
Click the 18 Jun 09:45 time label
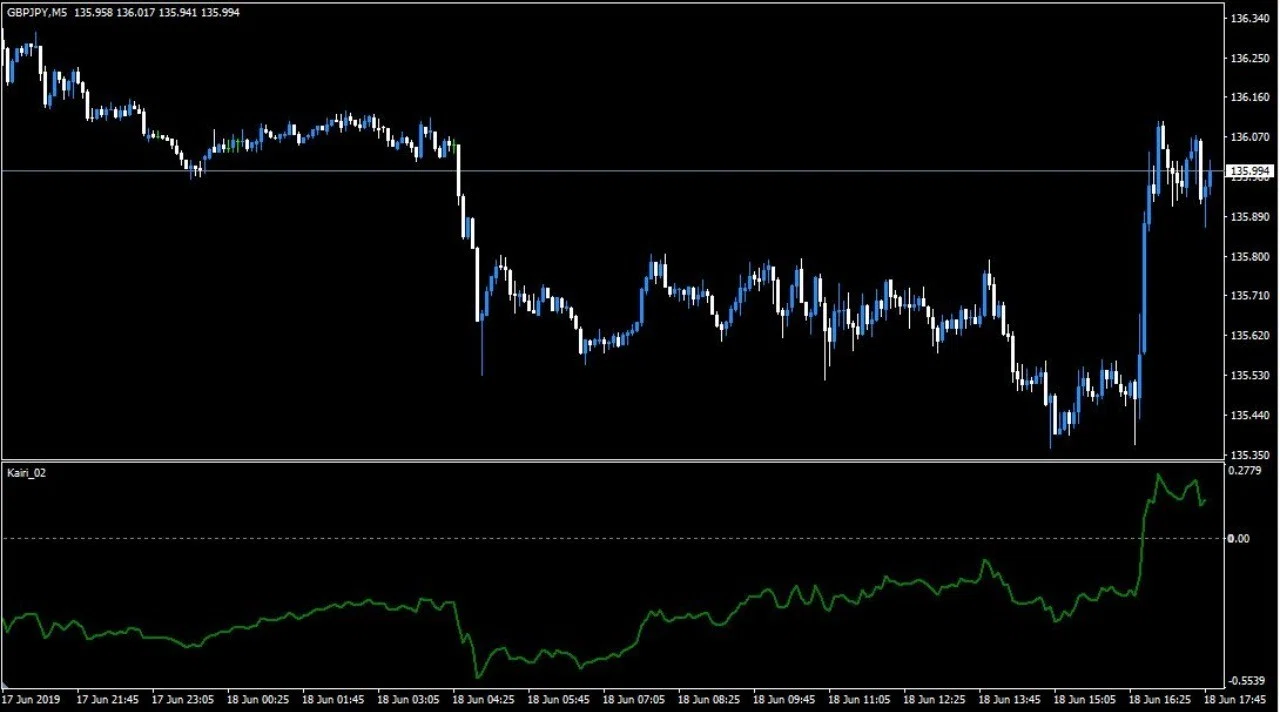coord(784,698)
